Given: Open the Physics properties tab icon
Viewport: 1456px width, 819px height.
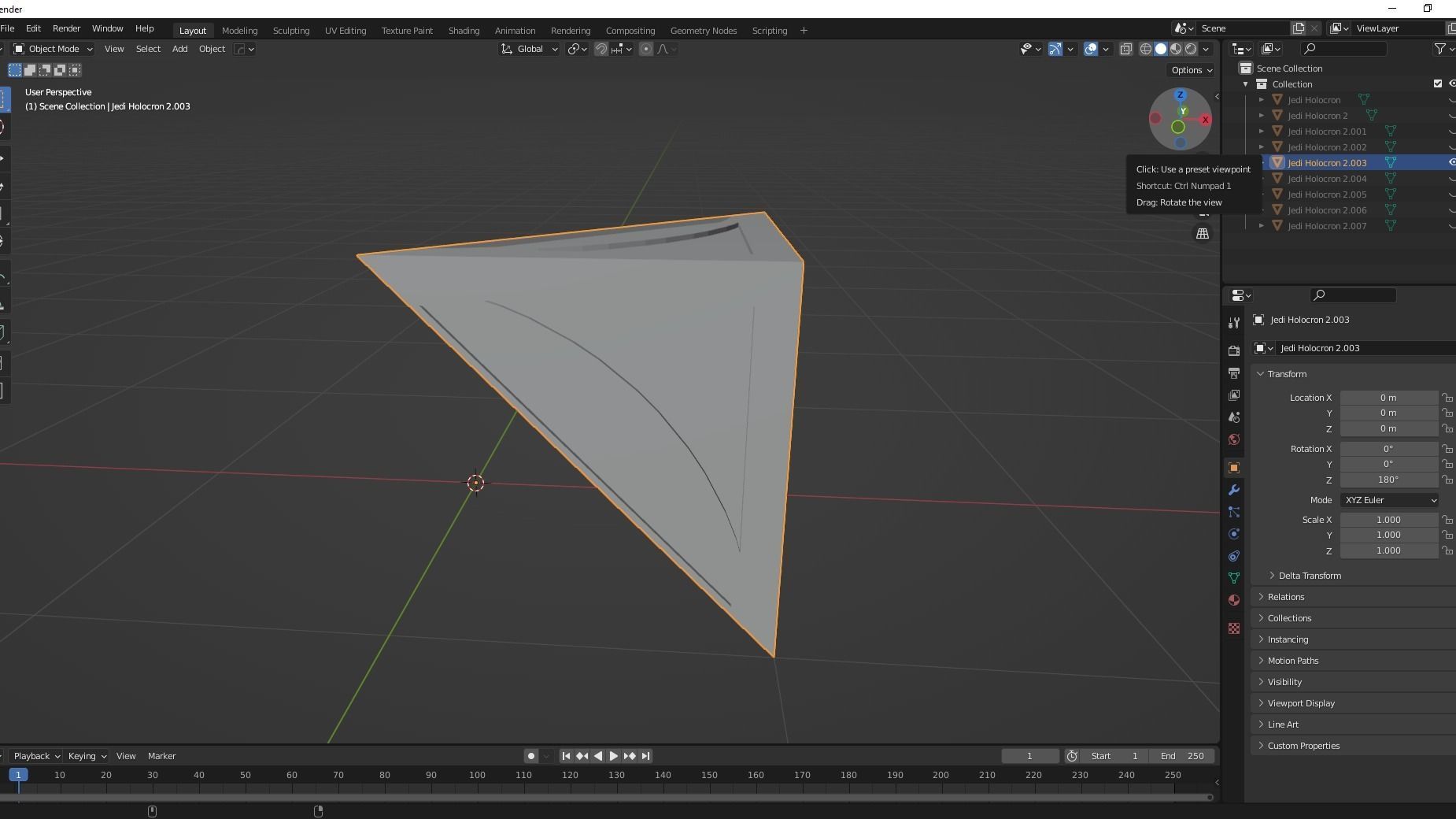Looking at the screenshot, I should [x=1234, y=534].
